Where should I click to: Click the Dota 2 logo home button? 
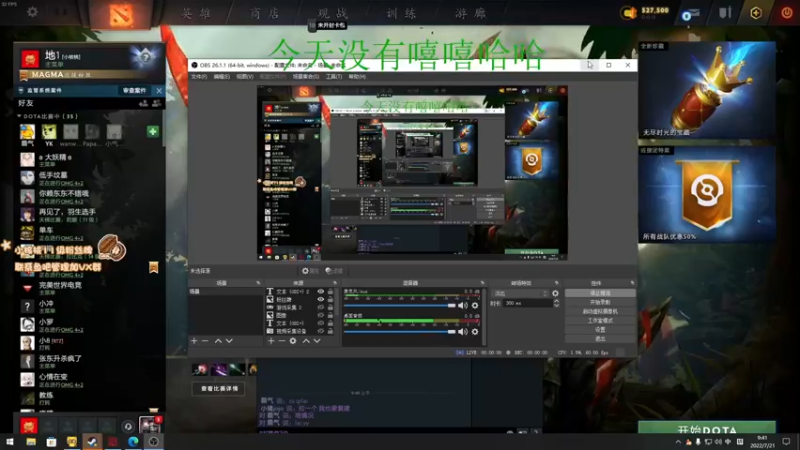tap(121, 14)
